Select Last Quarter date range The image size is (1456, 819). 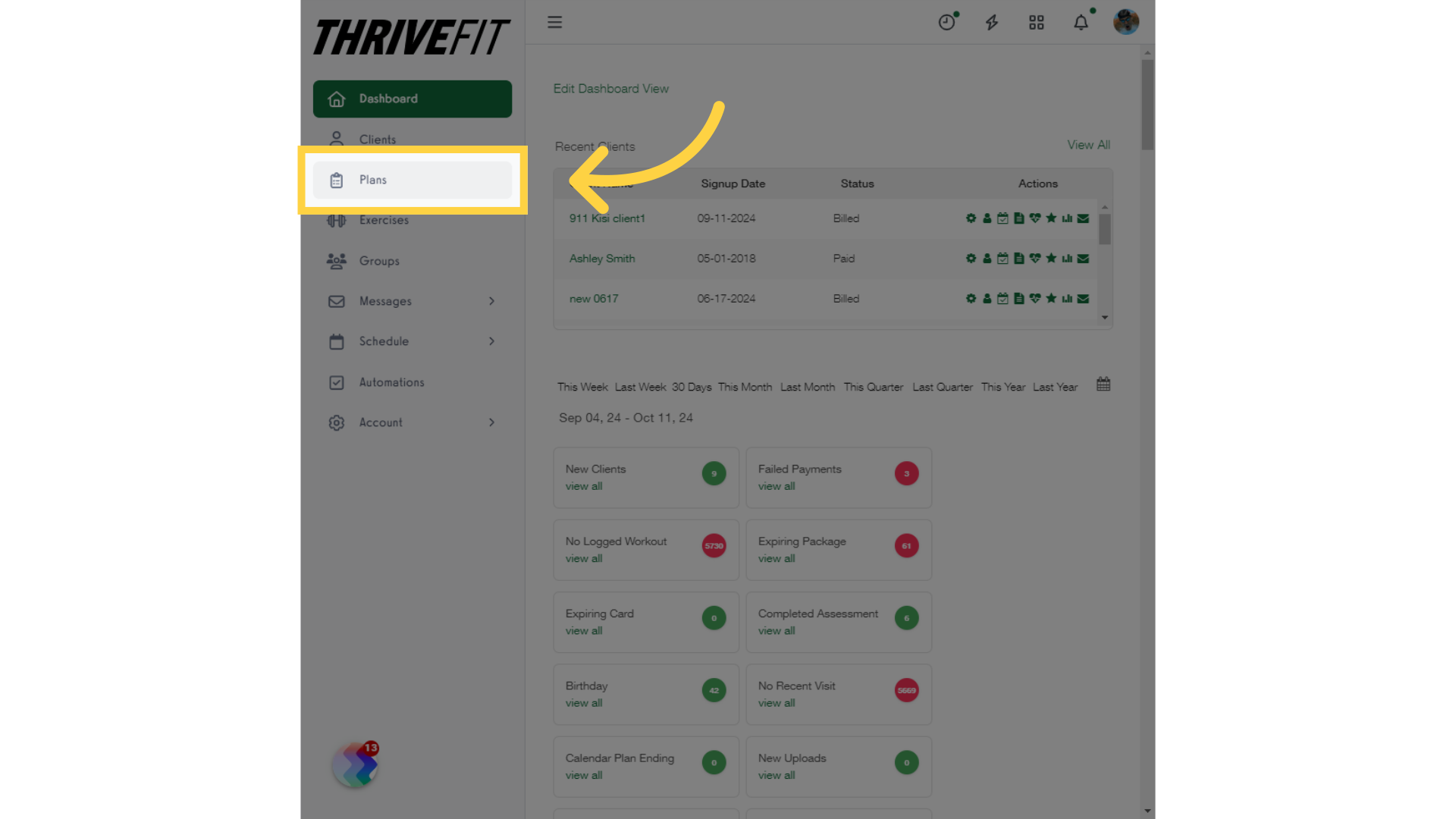tap(943, 387)
